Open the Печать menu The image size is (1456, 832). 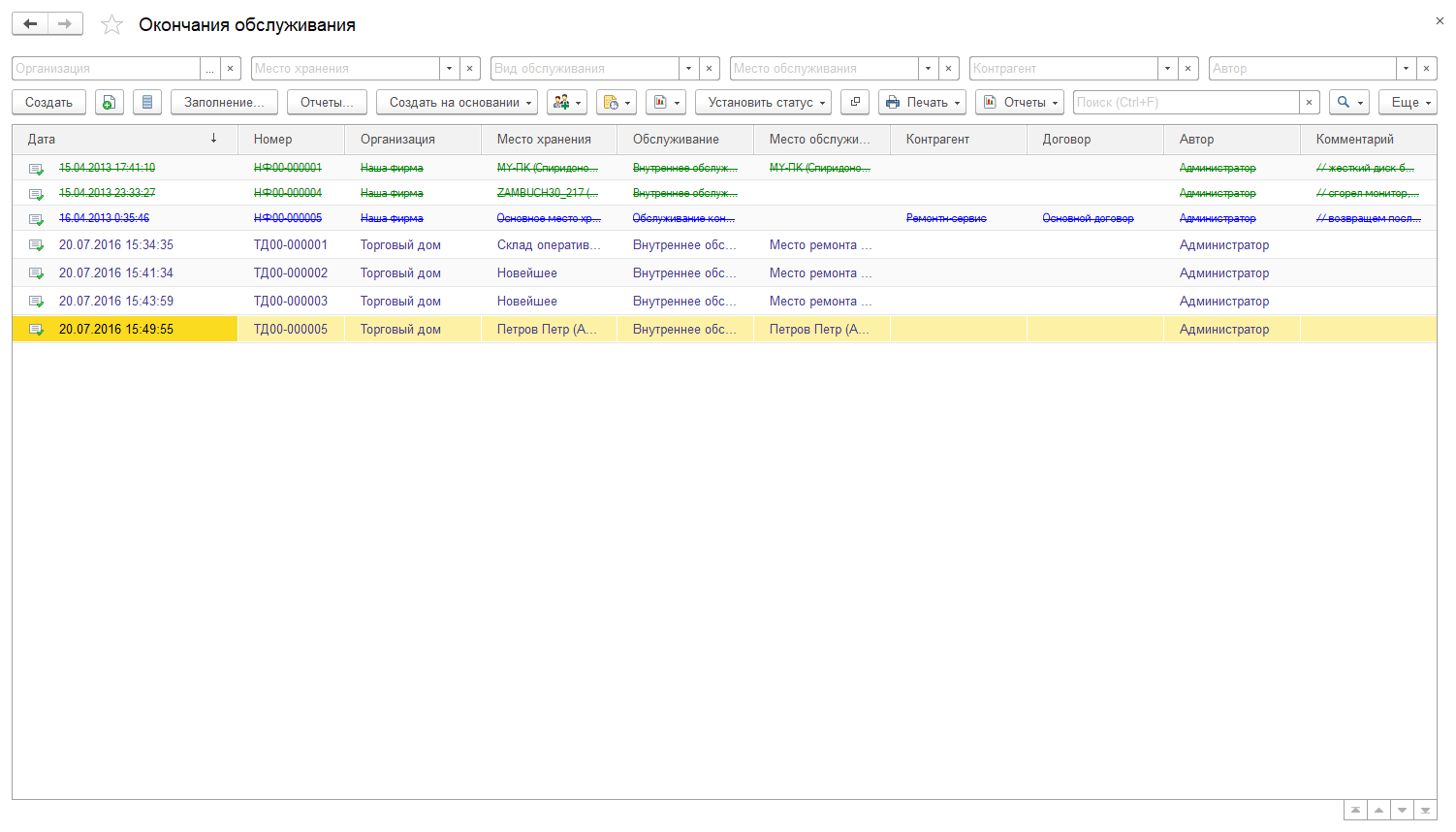pos(922,103)
